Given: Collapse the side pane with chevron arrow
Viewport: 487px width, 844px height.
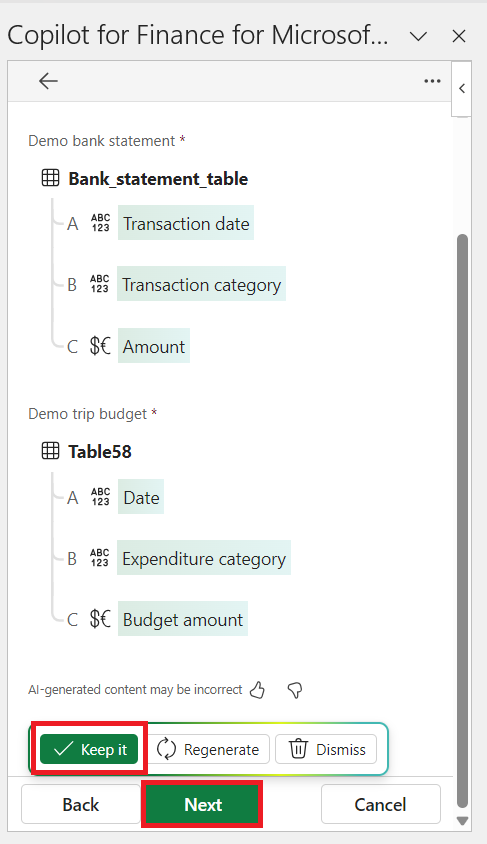Looking at the screenshot, I should (x=462, y=88).
